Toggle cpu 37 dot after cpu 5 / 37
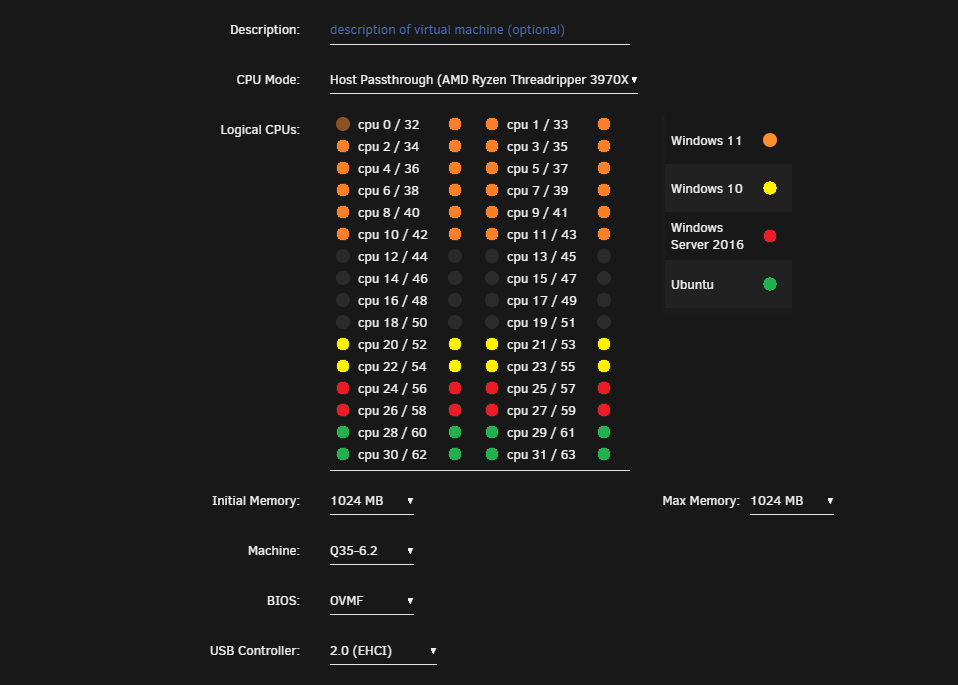 click(x=604, y=169)
